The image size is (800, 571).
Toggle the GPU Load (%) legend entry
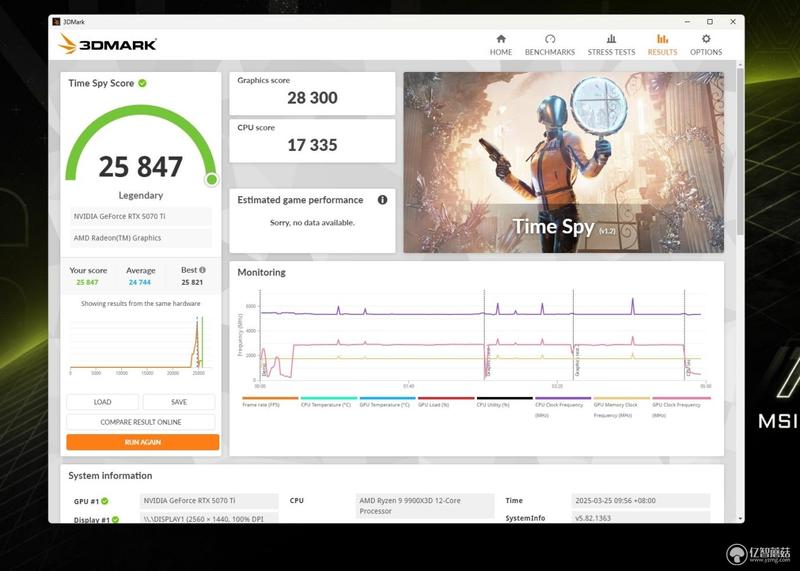click(446, 402)
